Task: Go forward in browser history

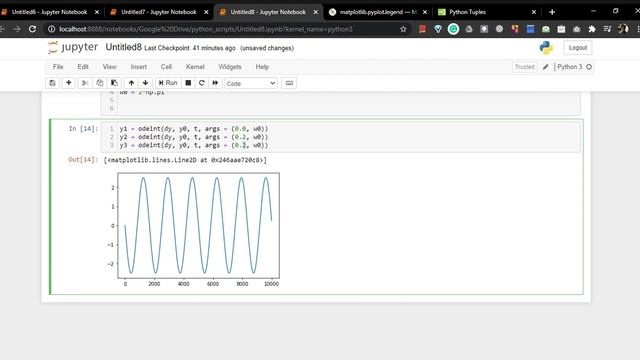Action: pos(17,29)
